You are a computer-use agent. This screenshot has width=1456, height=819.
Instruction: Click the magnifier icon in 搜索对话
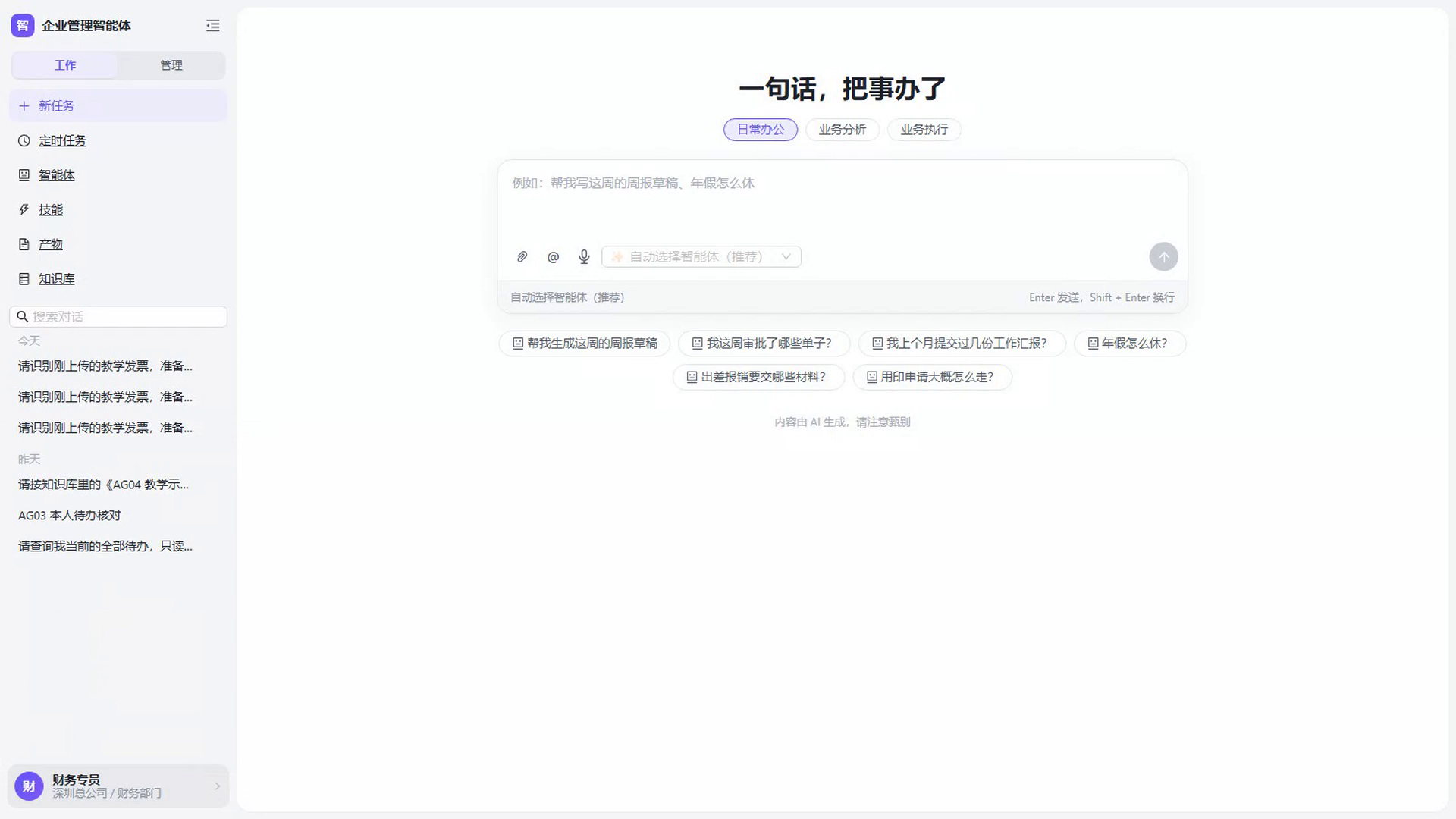[x=23, y=317]
